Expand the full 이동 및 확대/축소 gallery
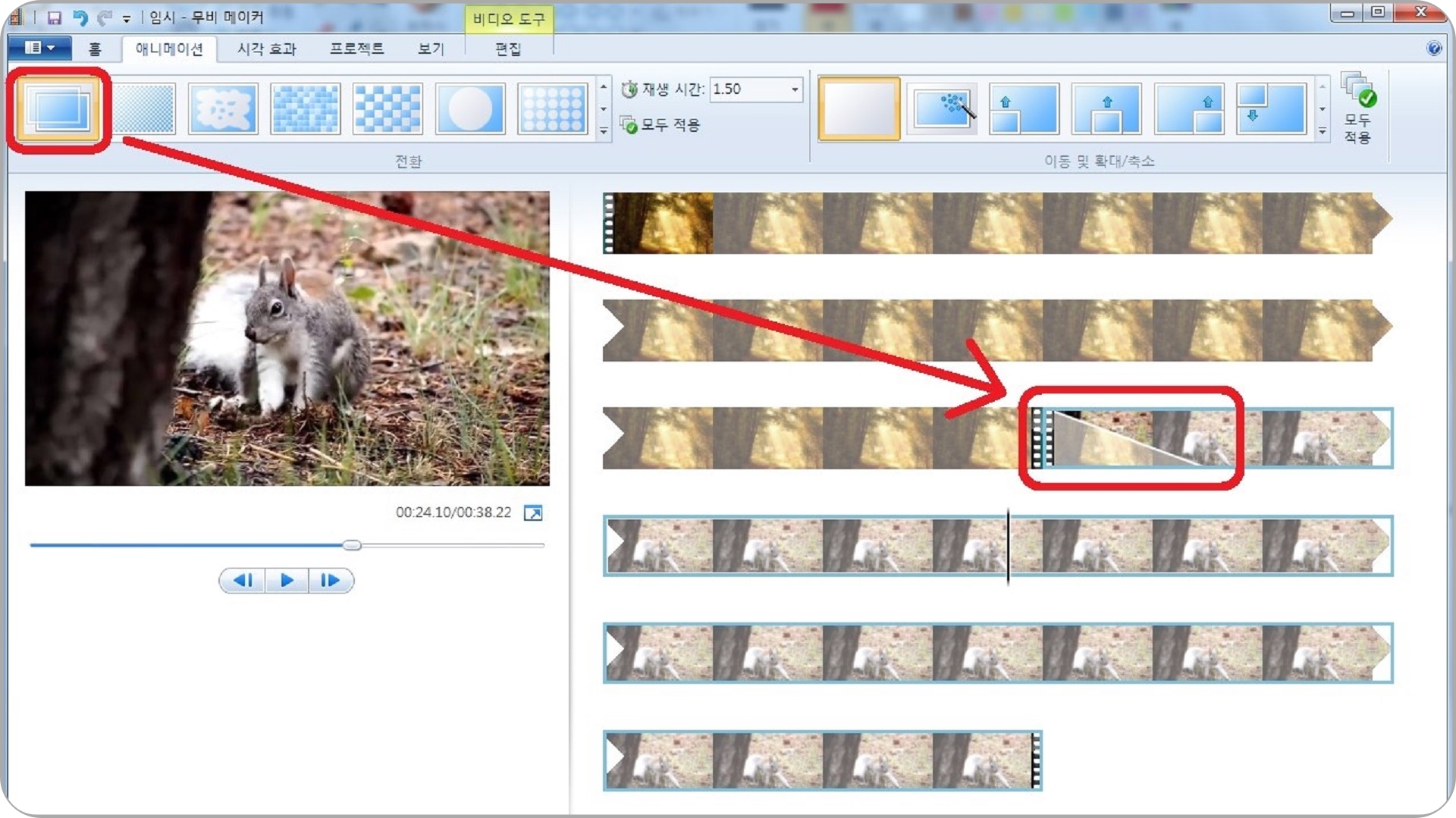Viewport: 1456px width, 818px height. point(1323,131)
